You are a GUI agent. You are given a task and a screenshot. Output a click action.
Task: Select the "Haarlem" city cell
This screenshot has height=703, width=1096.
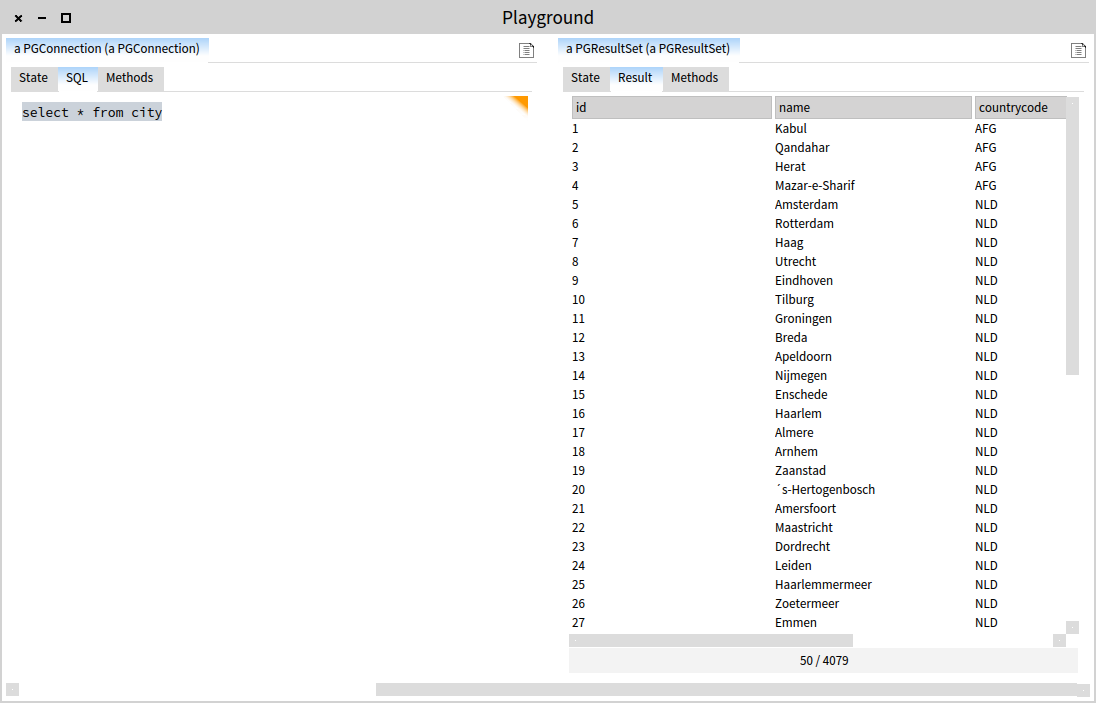(x=798, y=414)
